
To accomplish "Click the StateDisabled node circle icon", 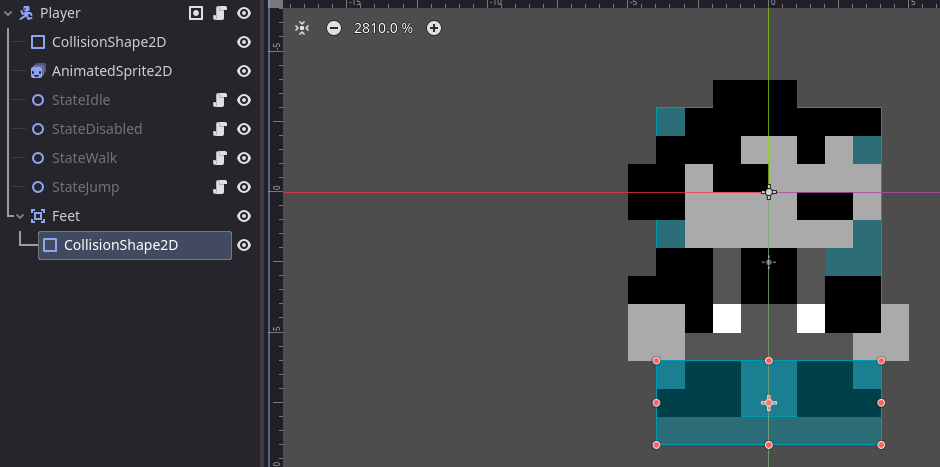I will click(x=38, y=129).
